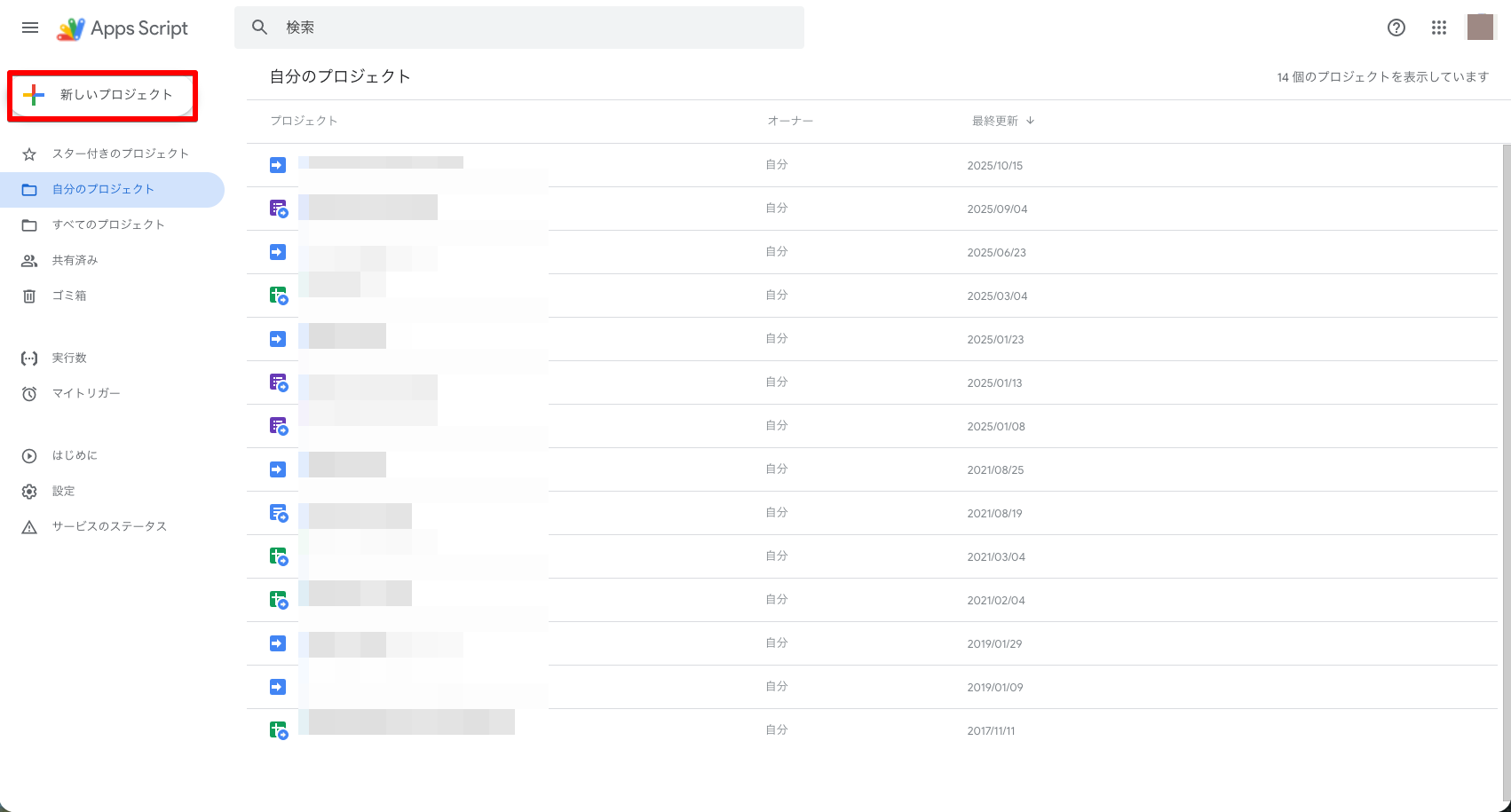Click the Apps Script logo

click(x=123, y=28)
